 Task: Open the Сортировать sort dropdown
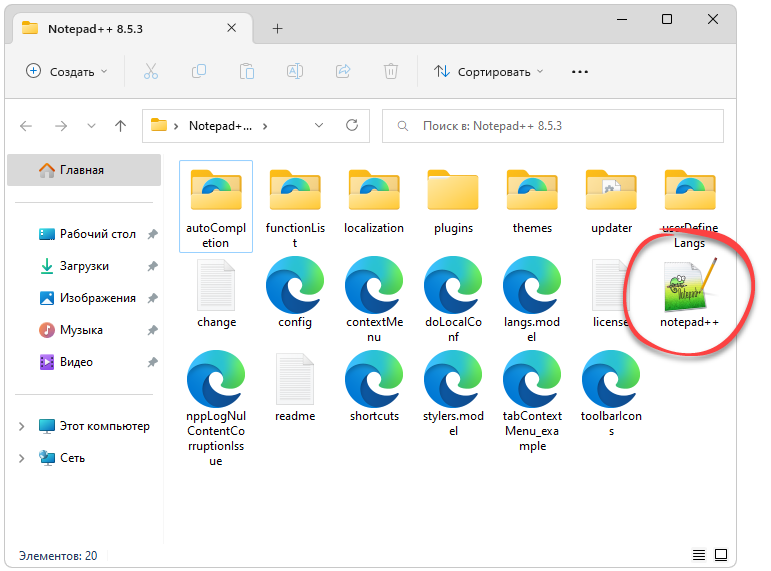pos(489,71)
